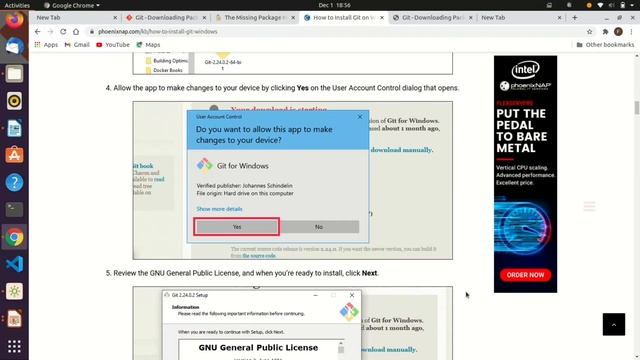The width and height of the screenshot is (640, 360).
Task: Launch LibreOffice Writer from the dock
Action: pos(14,128)
